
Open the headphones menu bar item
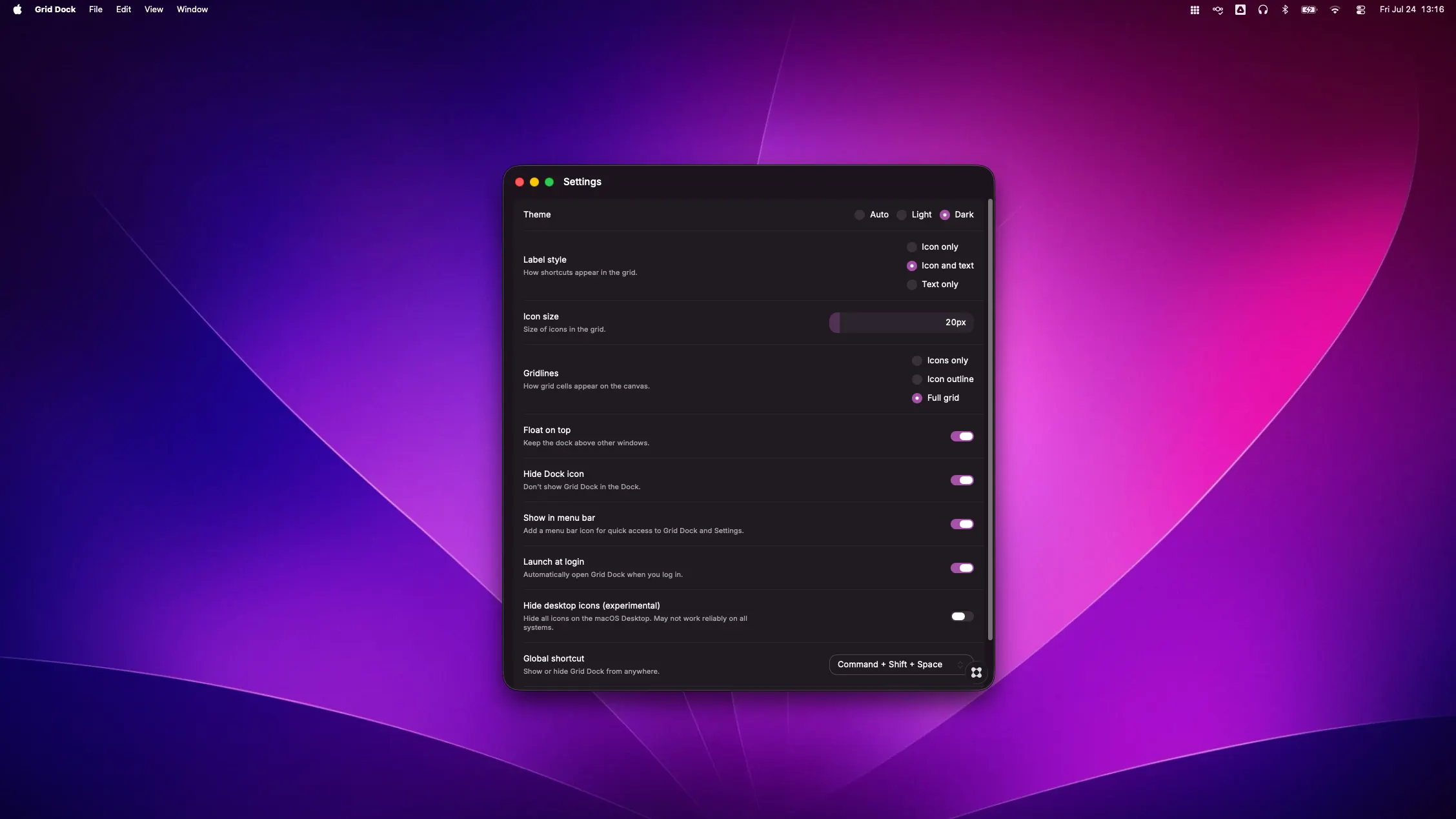(1263, 10)
